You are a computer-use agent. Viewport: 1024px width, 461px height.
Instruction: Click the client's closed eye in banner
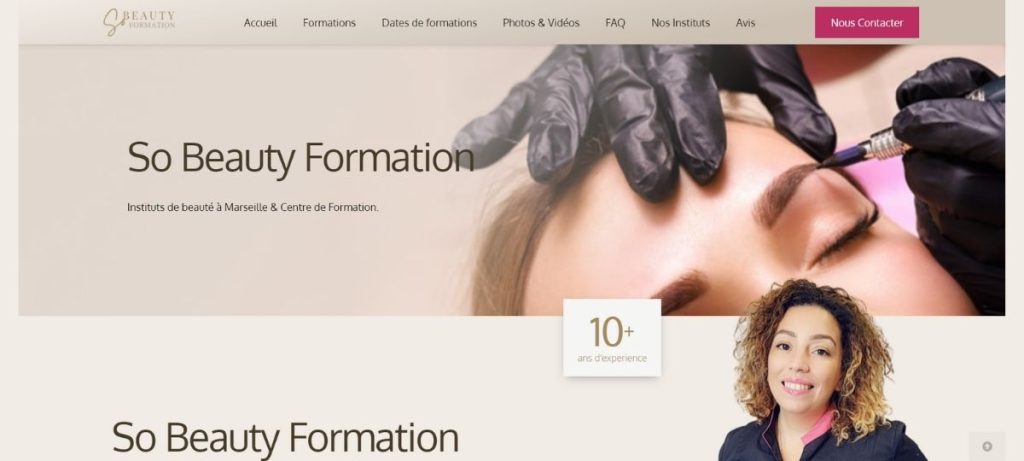[x=844, y=237]
